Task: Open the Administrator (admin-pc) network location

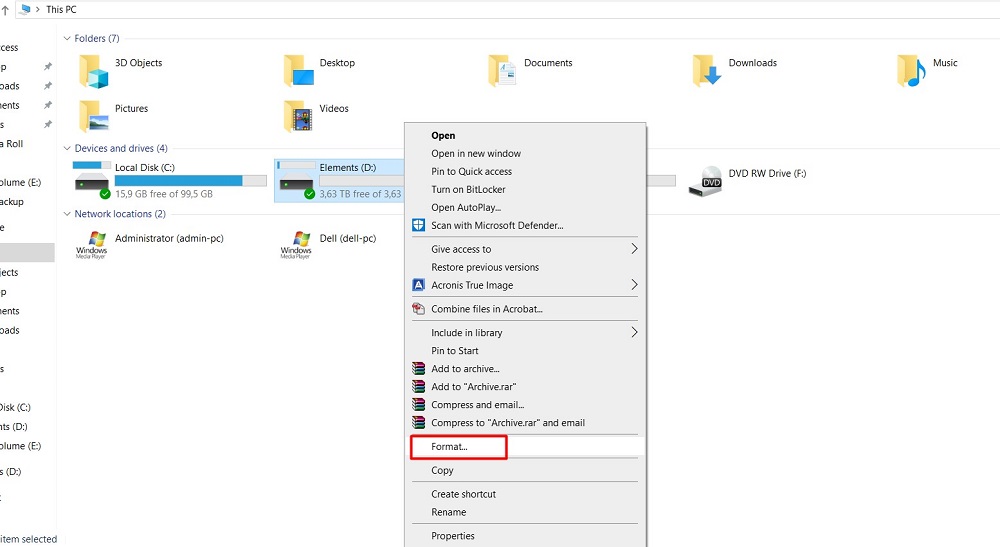Action: 95,244
